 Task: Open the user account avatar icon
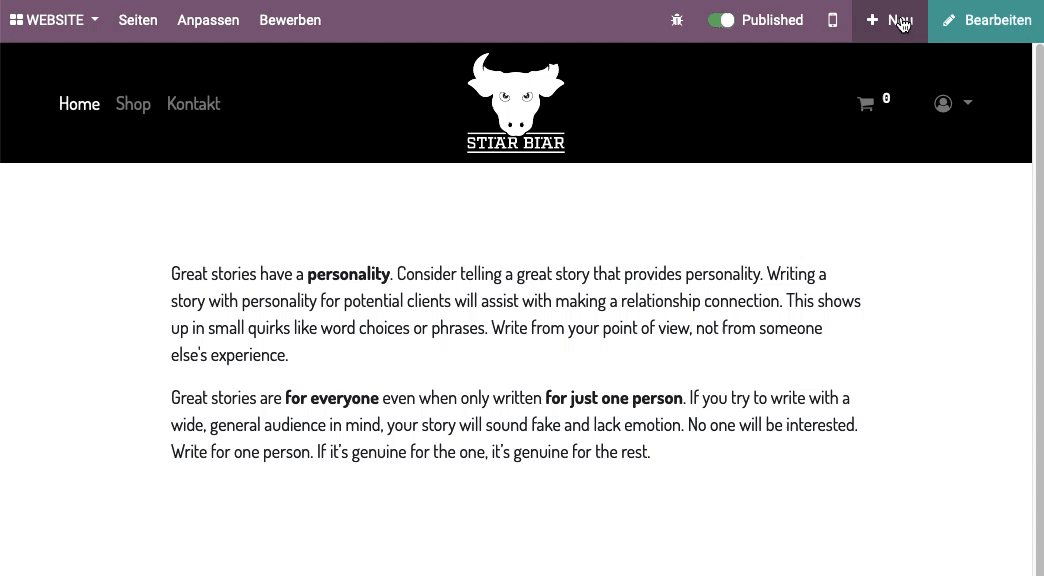click(x=943, y=103)
